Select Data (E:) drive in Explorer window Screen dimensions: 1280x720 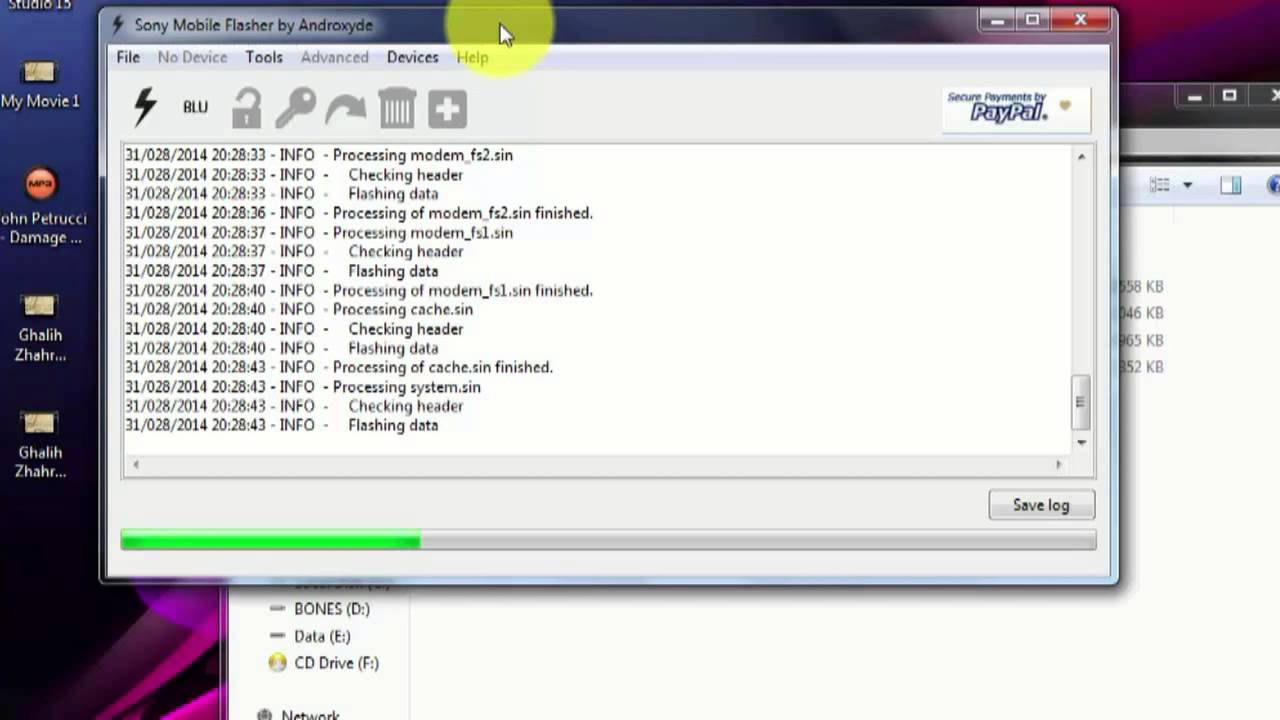click(x=310, y=636)
